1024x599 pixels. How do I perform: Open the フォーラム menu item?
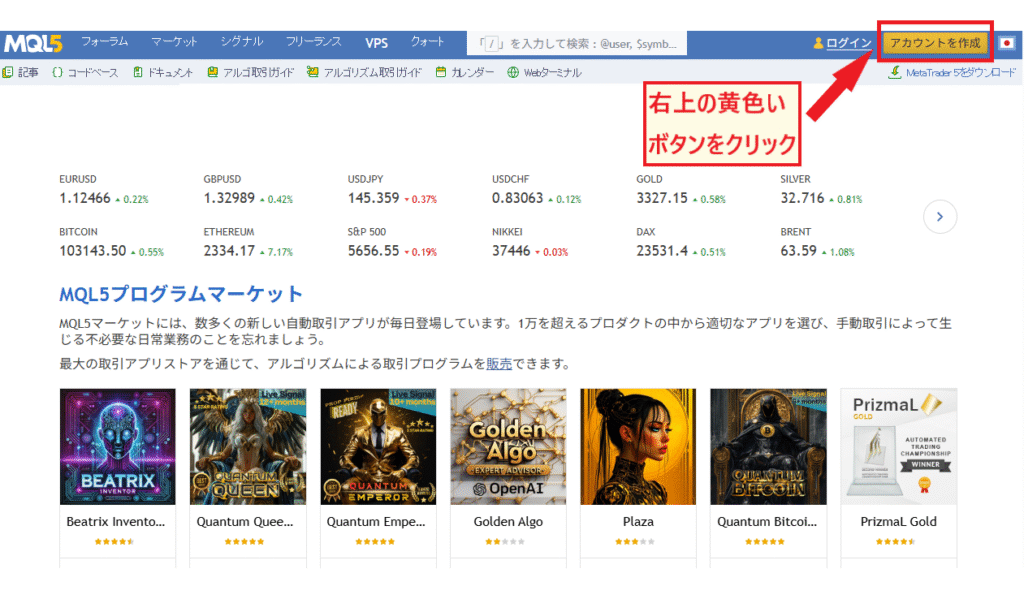click(x=104, y=42)
